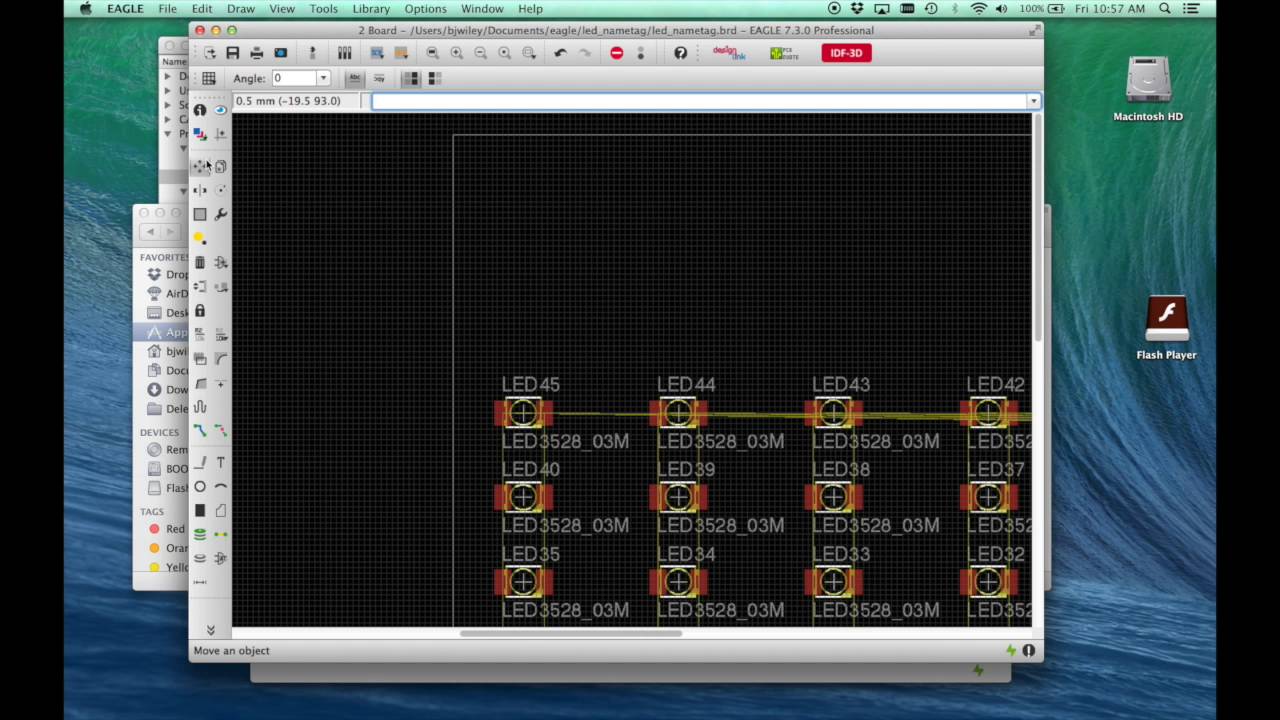Open the Display layers tool
Viewport: 1280px width, 720px height.
pyautogui.click(x=200, y=134)
